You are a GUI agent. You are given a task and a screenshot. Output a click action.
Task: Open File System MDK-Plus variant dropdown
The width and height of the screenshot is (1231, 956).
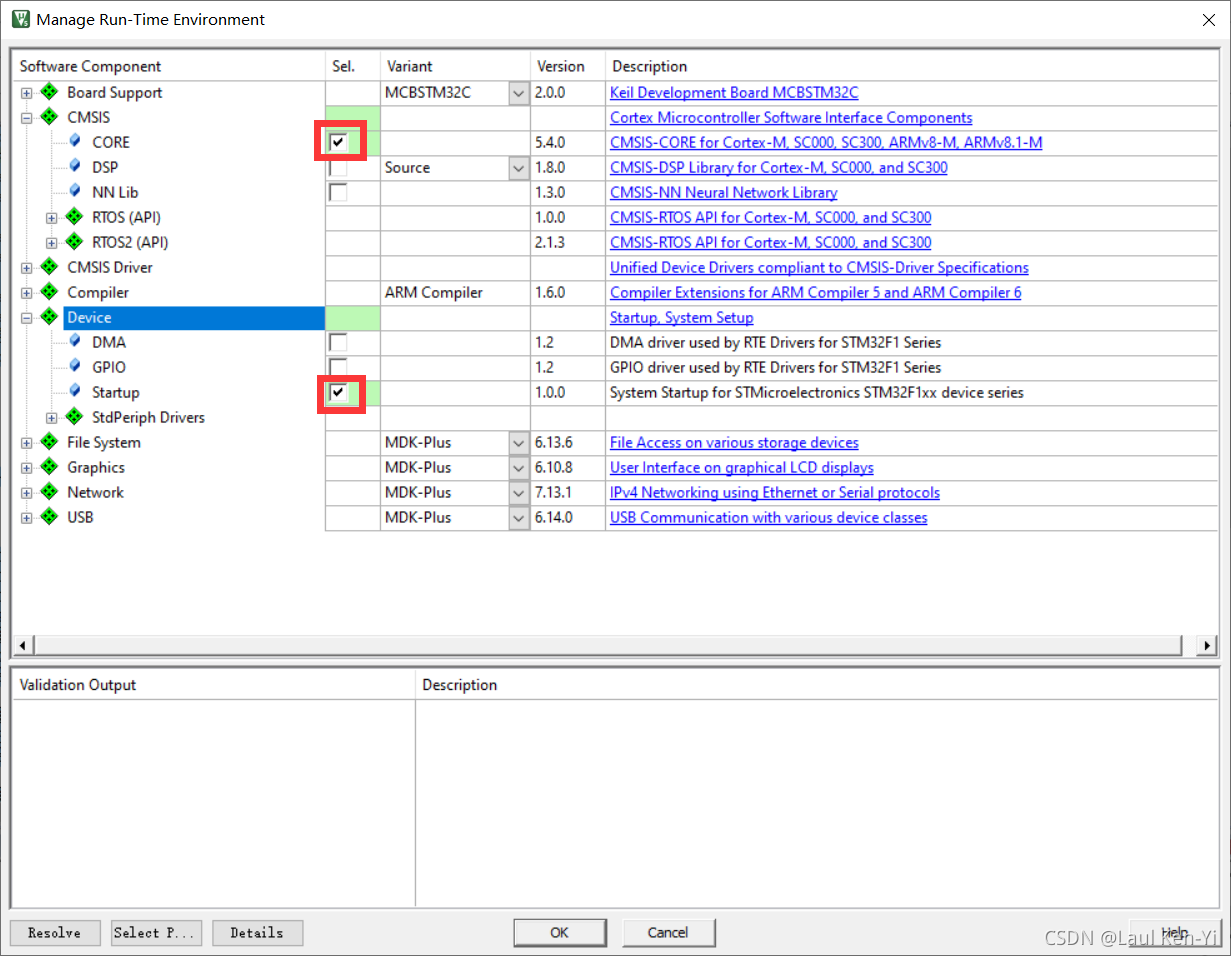(x=518, y=443)
